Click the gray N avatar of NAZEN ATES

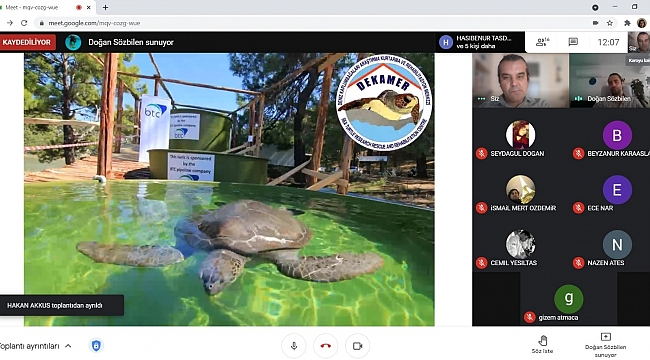click(617, 244)
